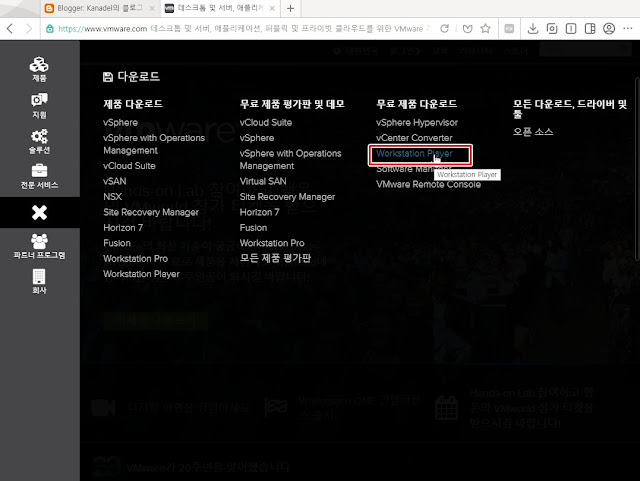The image size is (640, 481).
Task: Open vCloud Suite under 제품 다운로드
Action: coord(129,166)
